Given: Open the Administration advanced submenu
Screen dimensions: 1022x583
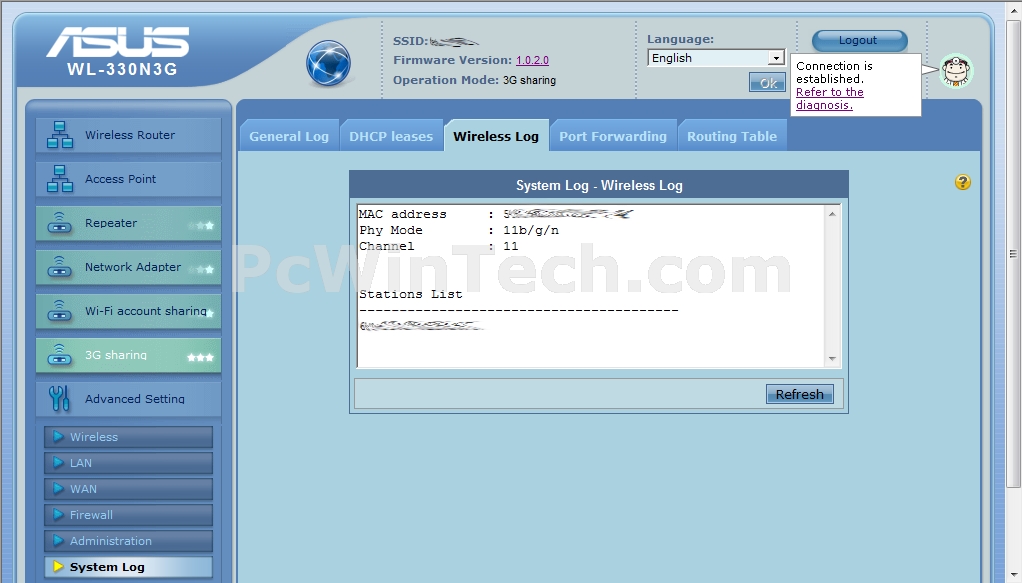Looking at the screenshot, I should [128, 541].
